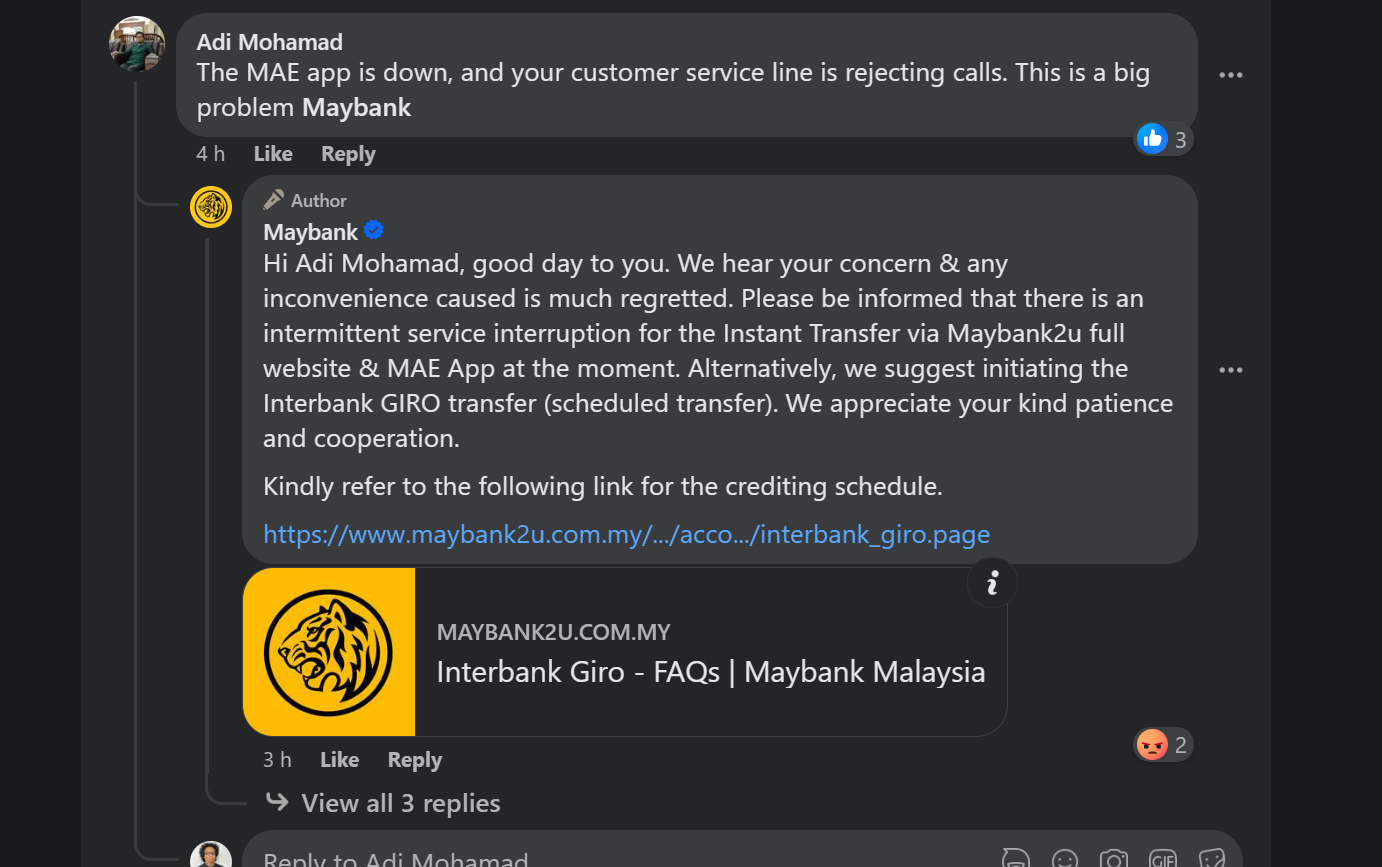Open the Interbank Giro FAQs preview card
1382x867 pixels.
click(x=711, y=671)
